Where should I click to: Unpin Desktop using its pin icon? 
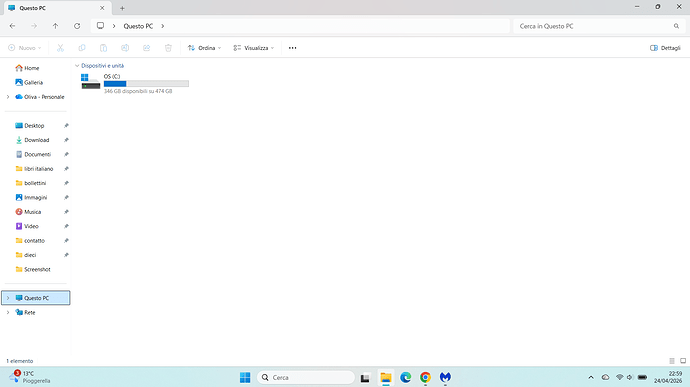pos(66,125)
